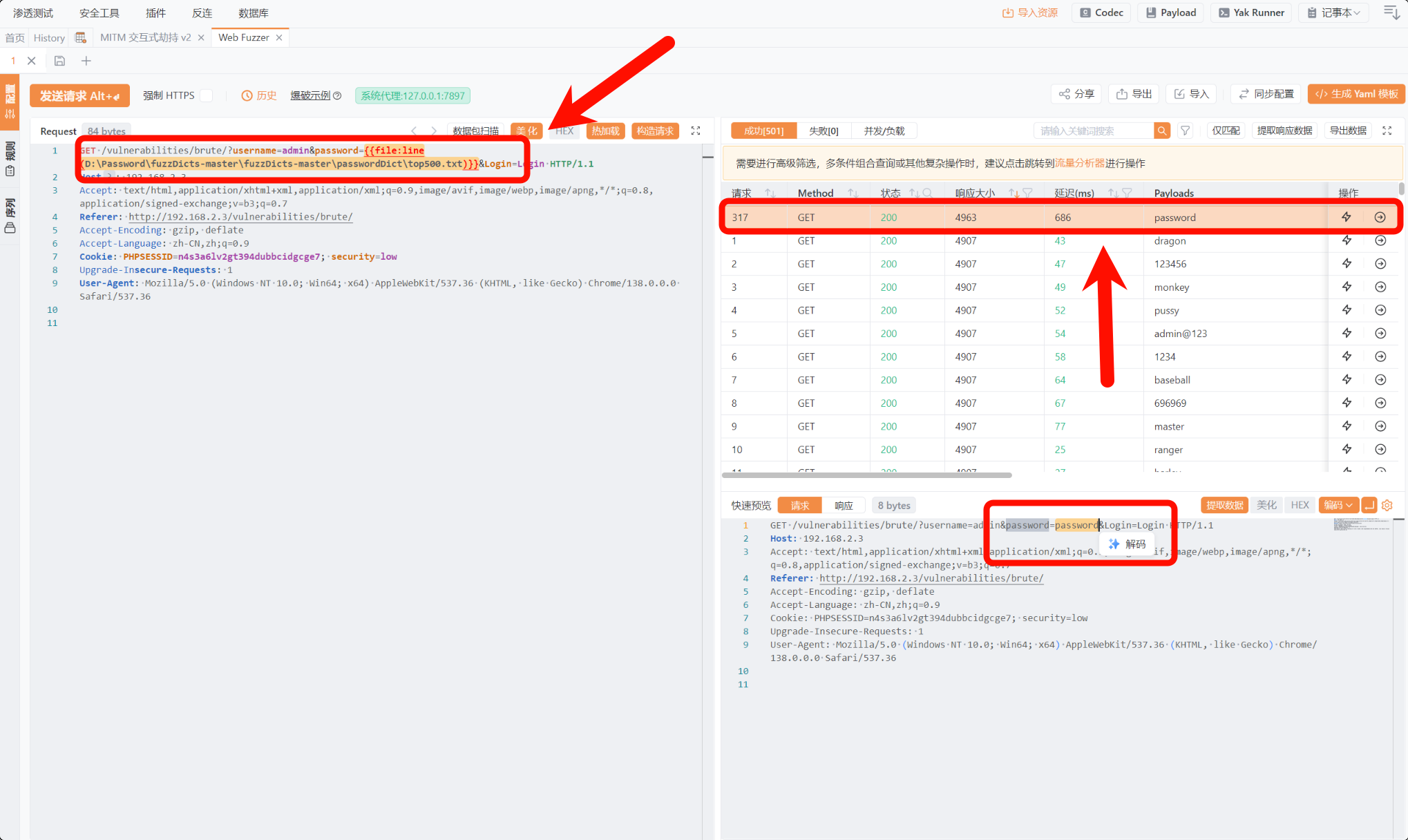The image size is (1408, 840).
Task: Open details arrow icon for dragon row
Action: tap(1380, 240)
